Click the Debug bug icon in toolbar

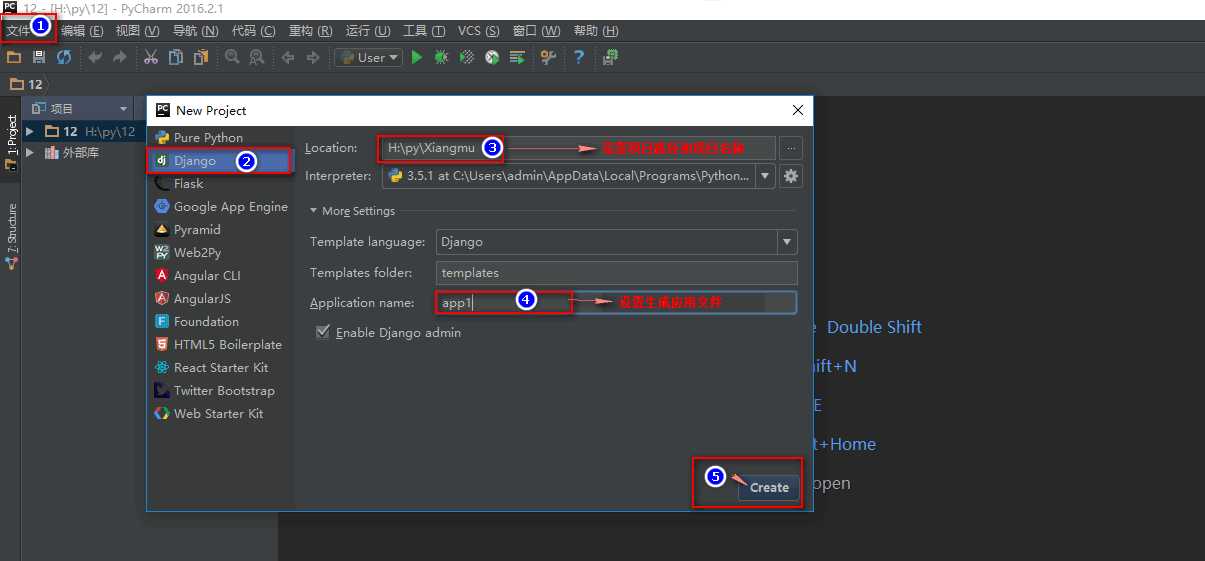[441, 57]
